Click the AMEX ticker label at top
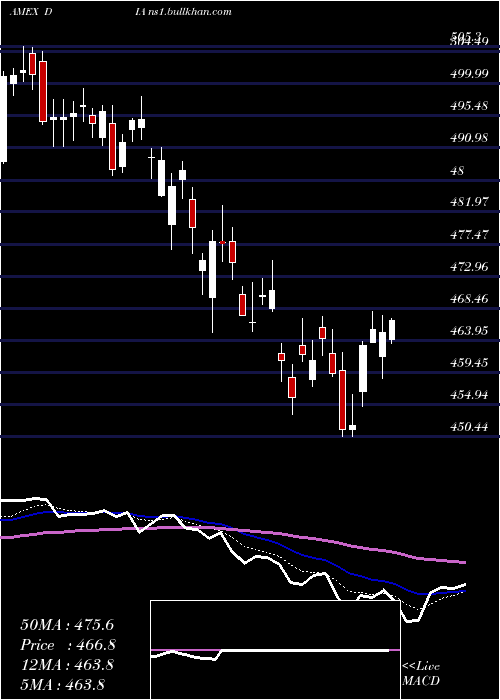500x700 pixels. coord(24,12)
